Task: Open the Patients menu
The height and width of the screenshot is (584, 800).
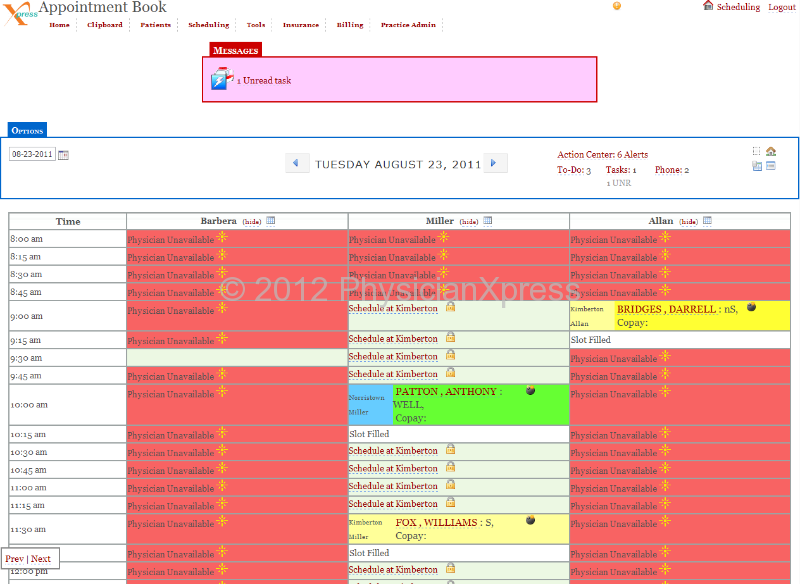Action: [x=155, y=25]
